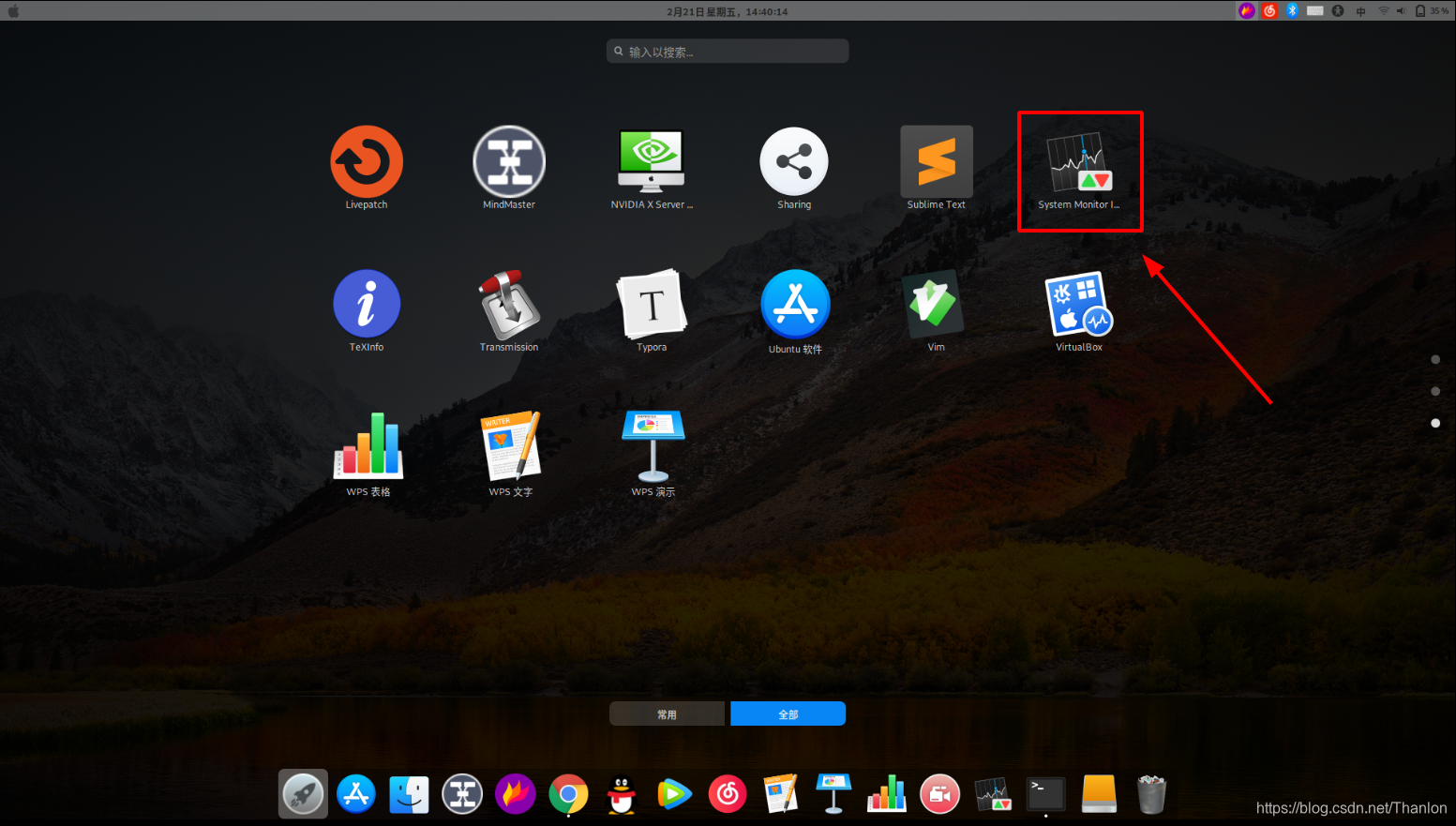This screenshot has height=826, width=1456.
Task: Open QQ penguin icon in the dock
Action: pos(621,795)
